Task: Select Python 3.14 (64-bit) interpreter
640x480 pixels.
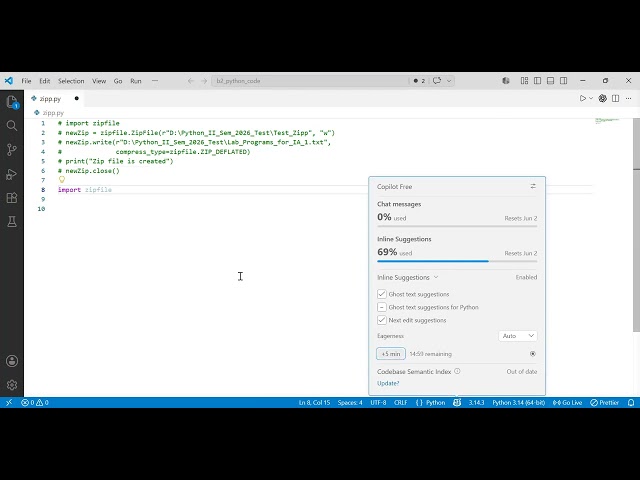Action: click(x=518, y=402)
